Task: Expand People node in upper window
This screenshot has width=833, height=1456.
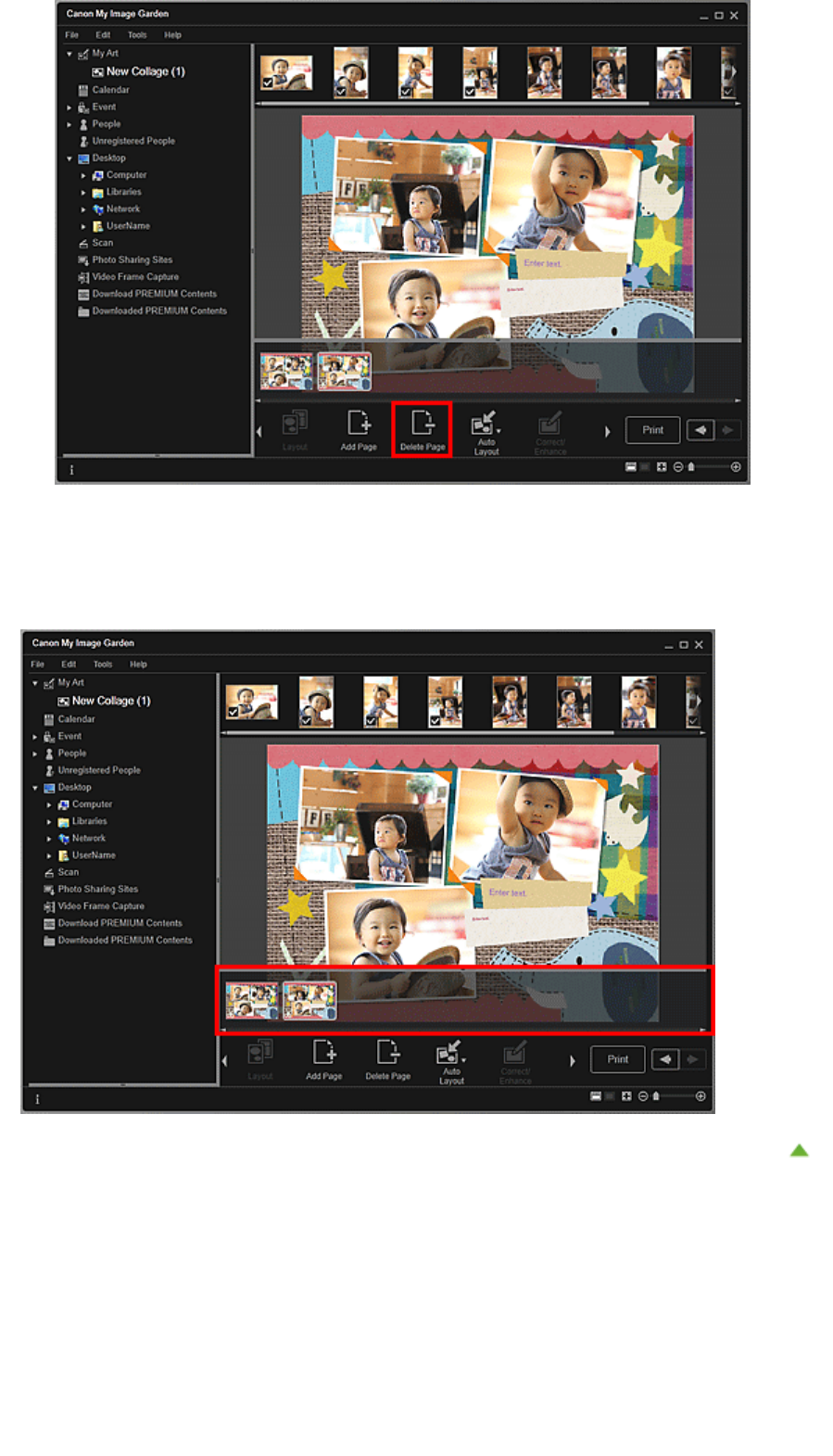Action: [x=69, y=124]
